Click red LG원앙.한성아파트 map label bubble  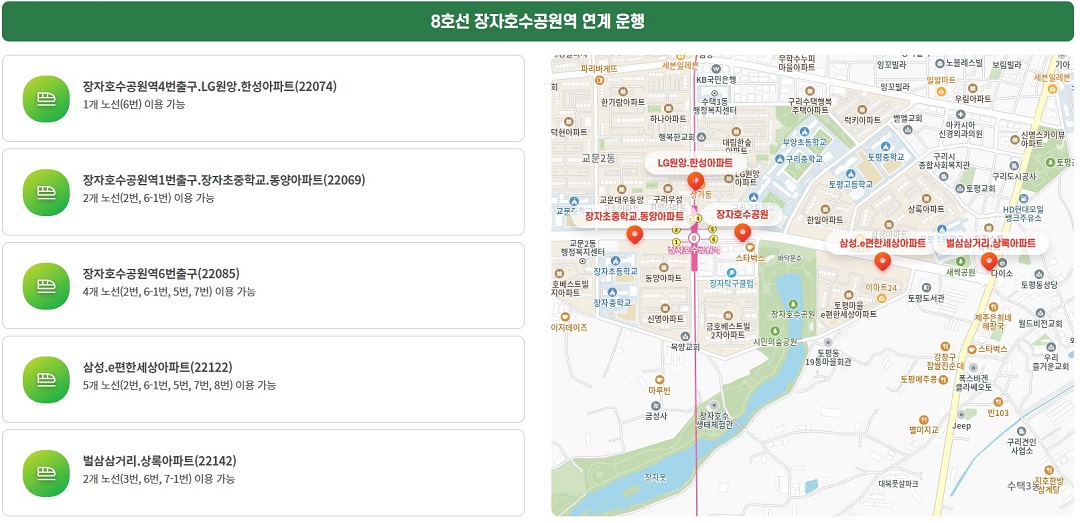695,163
